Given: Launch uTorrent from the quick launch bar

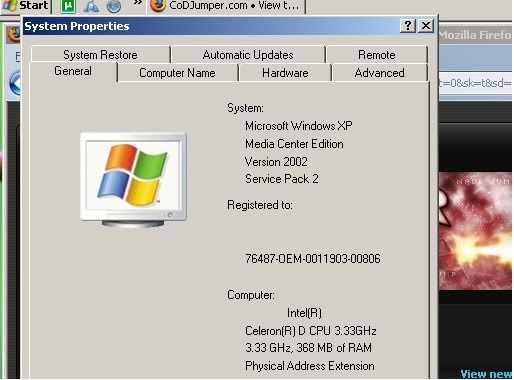Looking at the screenshot, I should click(x=68, y=6).
